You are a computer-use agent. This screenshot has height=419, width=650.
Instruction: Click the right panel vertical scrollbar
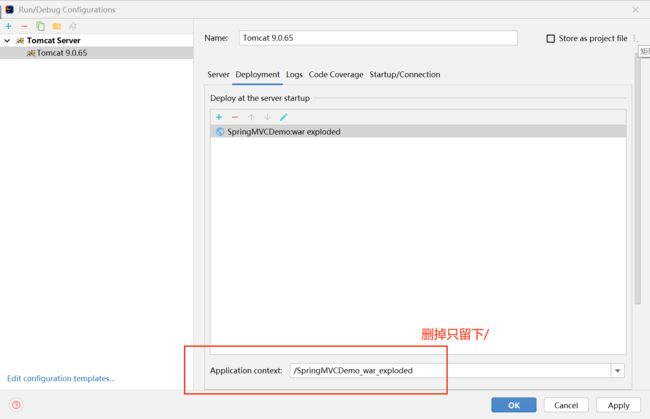click(637, 180)
